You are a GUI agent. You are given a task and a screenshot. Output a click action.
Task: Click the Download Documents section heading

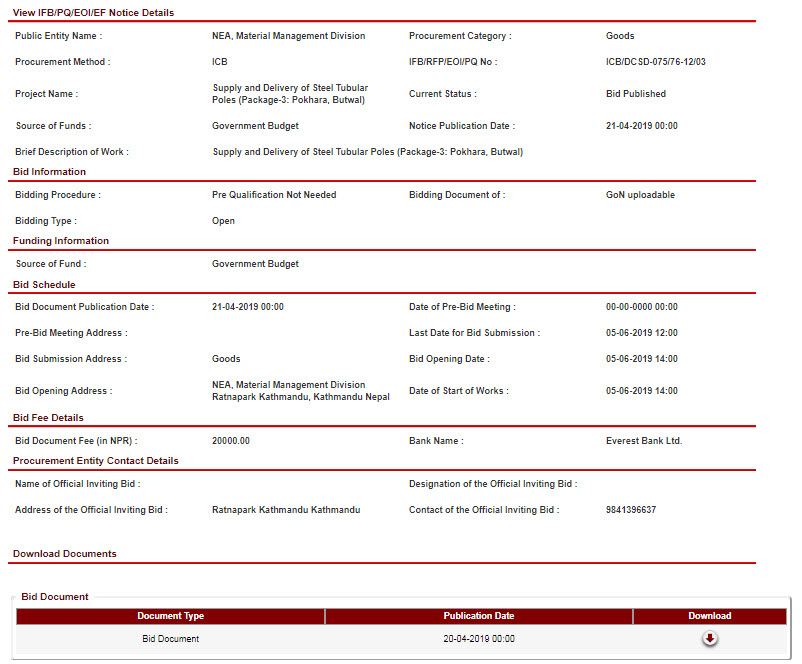[64, 553]
